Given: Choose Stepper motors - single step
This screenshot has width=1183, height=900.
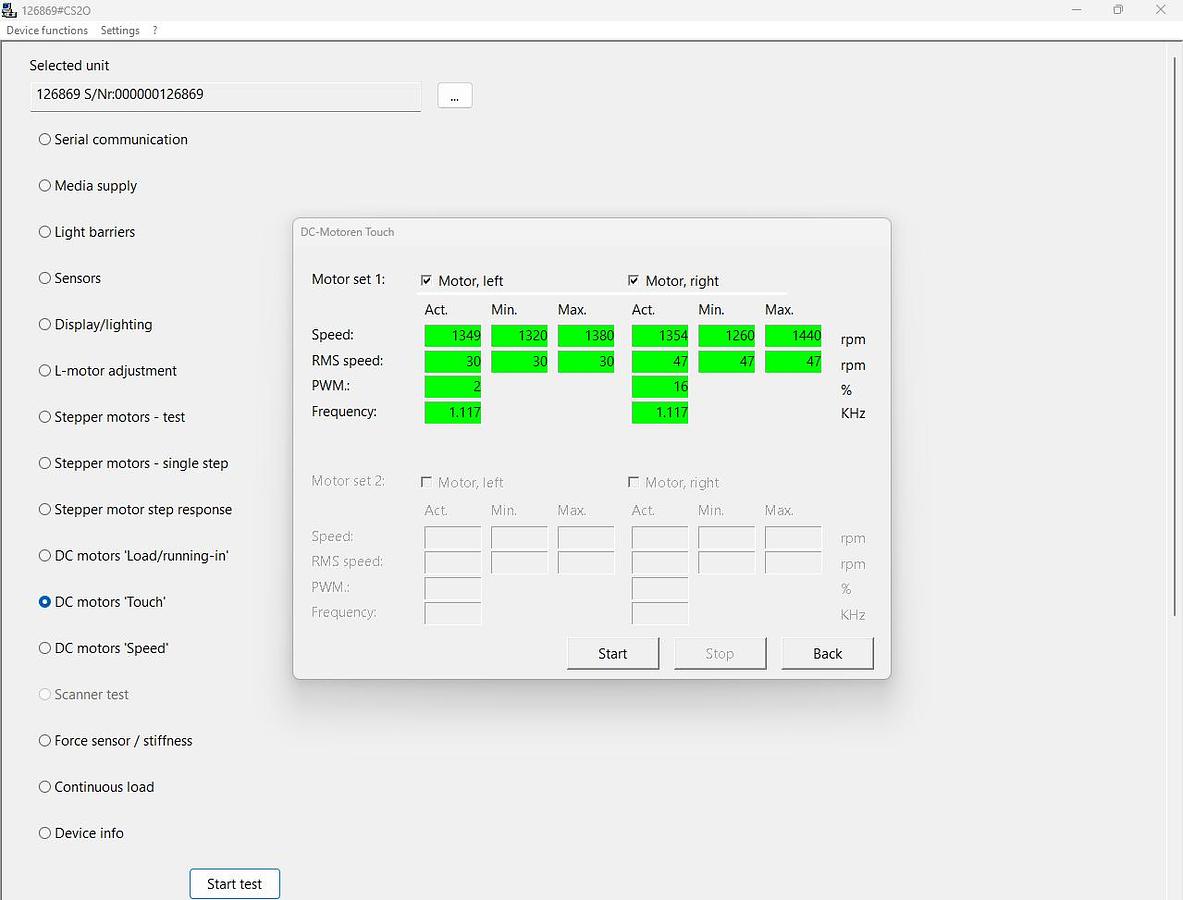Looking at the screenshot, I should [45, 463].
